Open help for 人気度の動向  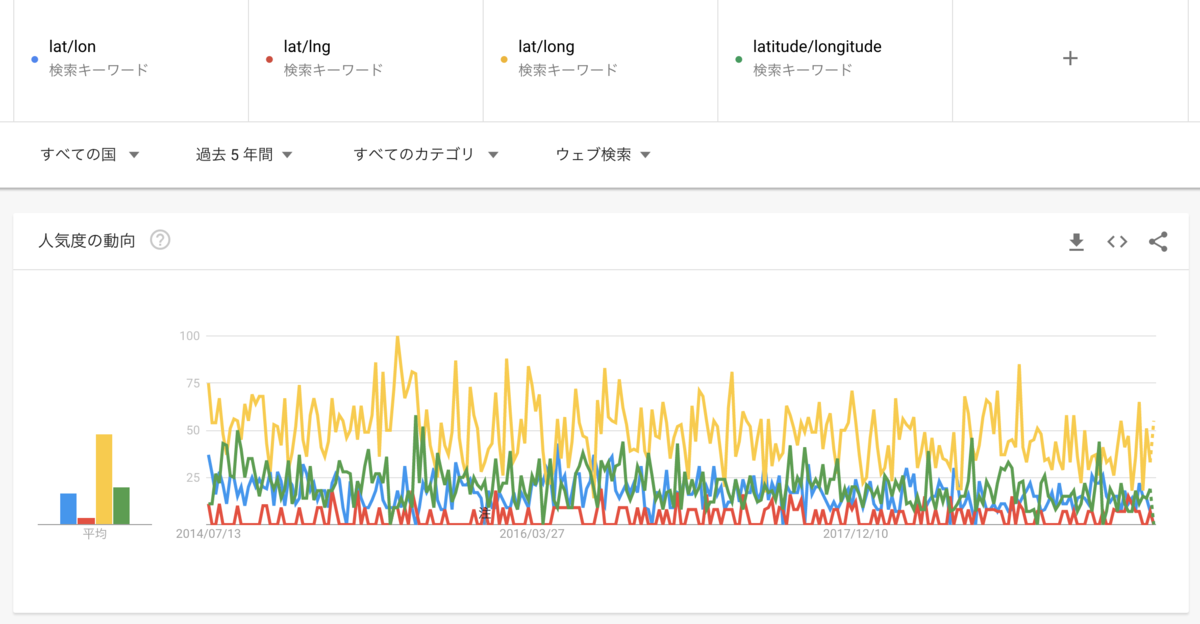(160, 241)
